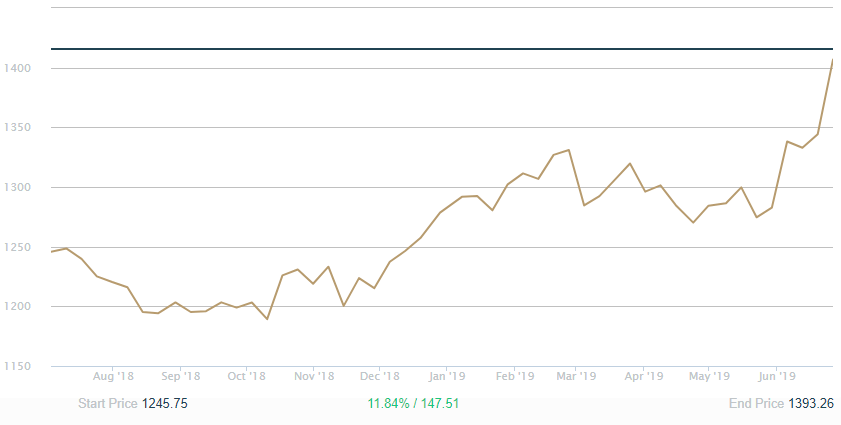Select the 1300 y-axis label
Screen dimensions: 841x425
(18, 187)
